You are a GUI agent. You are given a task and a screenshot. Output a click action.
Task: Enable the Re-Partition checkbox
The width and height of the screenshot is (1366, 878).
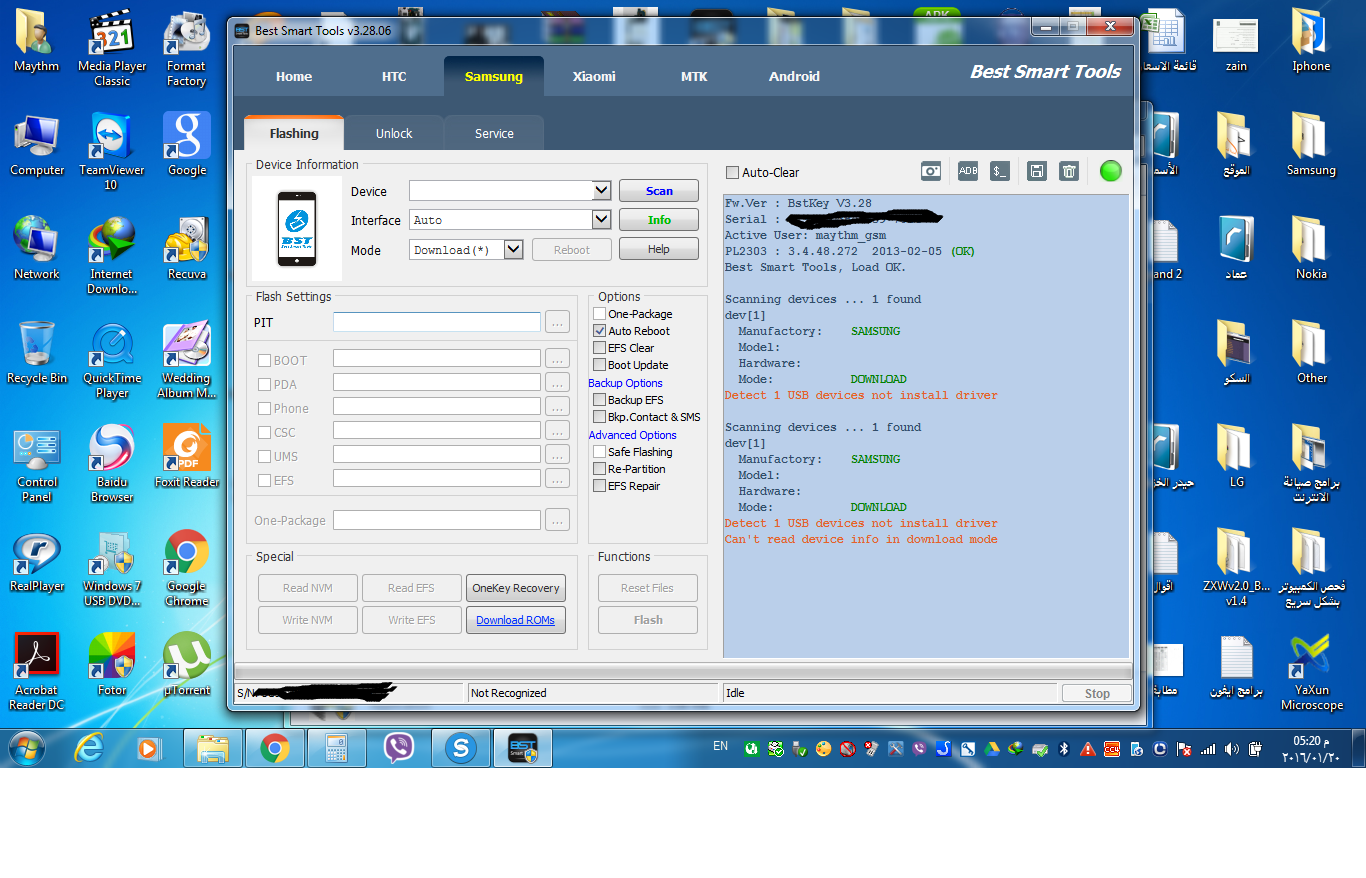tap(599, 469)
